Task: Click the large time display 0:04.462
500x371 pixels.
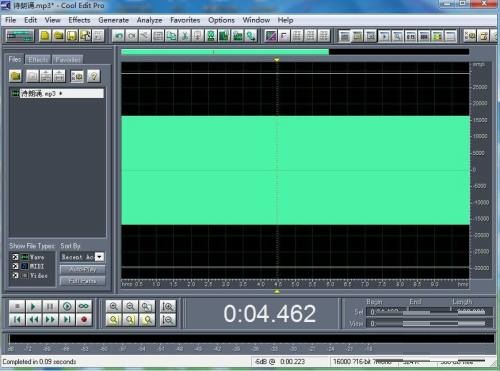Action: pyautogui.click(x=269, y=314)
